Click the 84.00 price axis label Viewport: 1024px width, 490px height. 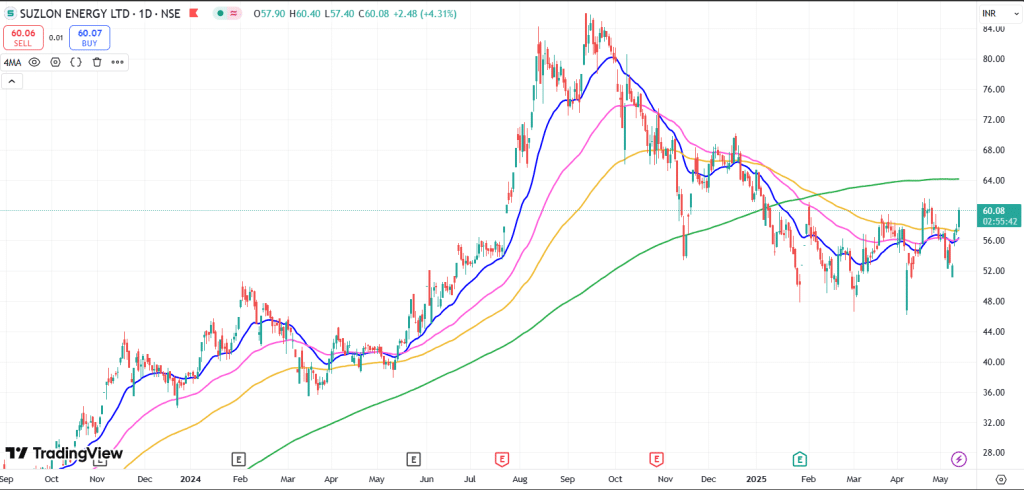[x=993, y=28]
